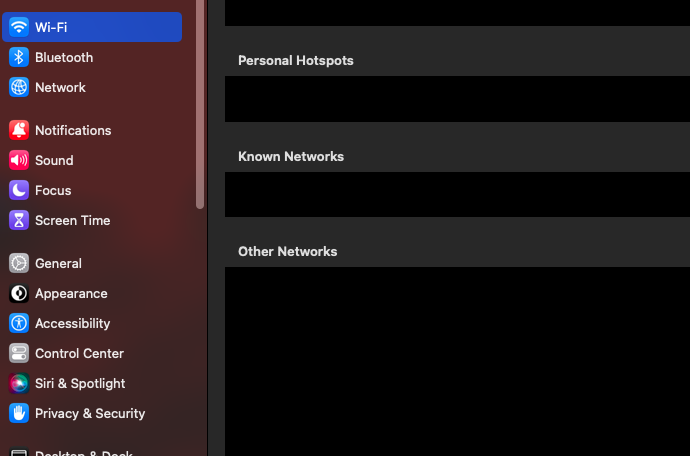690x456 pixels.
Task: Click the Siri & Spotlight icon
Action: point(19,383)
